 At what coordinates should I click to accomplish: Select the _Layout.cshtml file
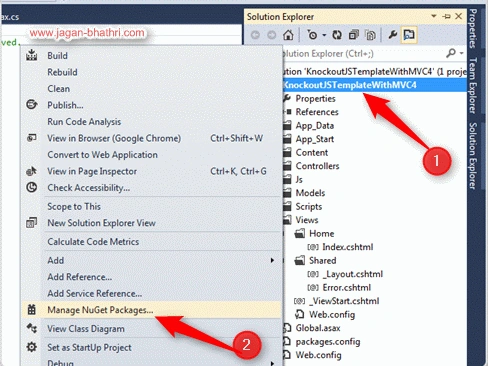(353, 274)
